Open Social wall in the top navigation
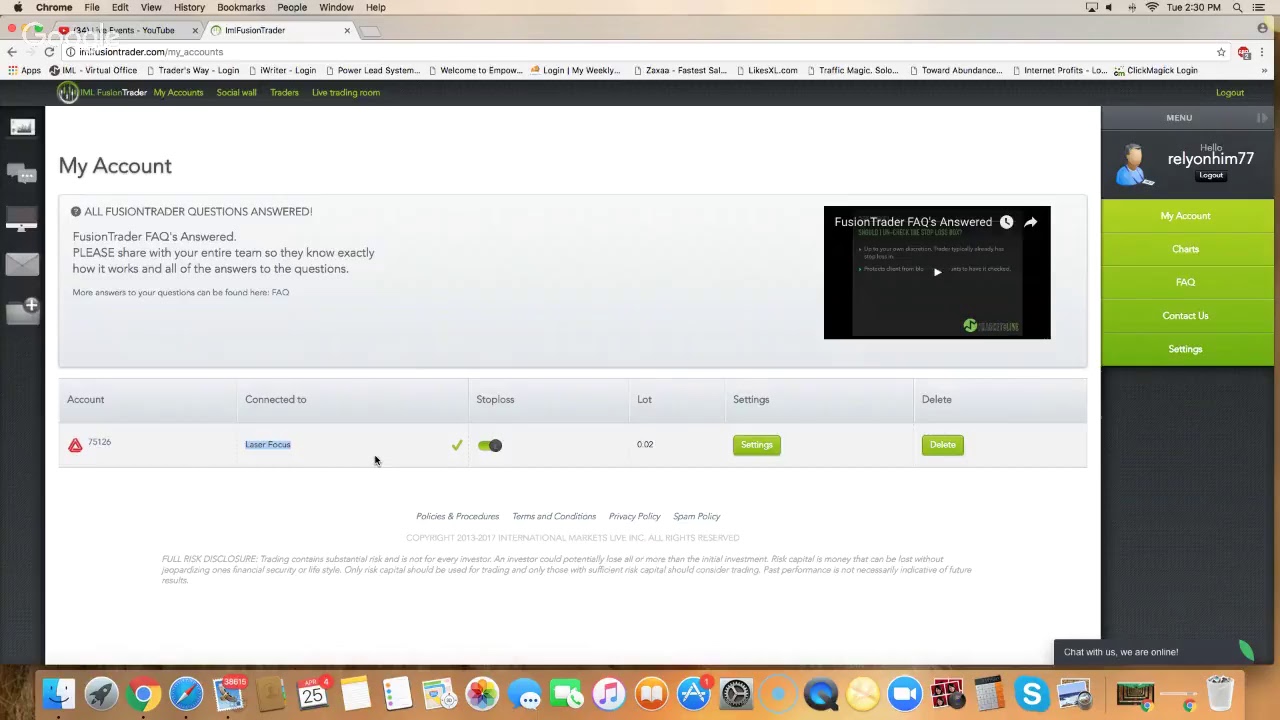 [236, 93]
